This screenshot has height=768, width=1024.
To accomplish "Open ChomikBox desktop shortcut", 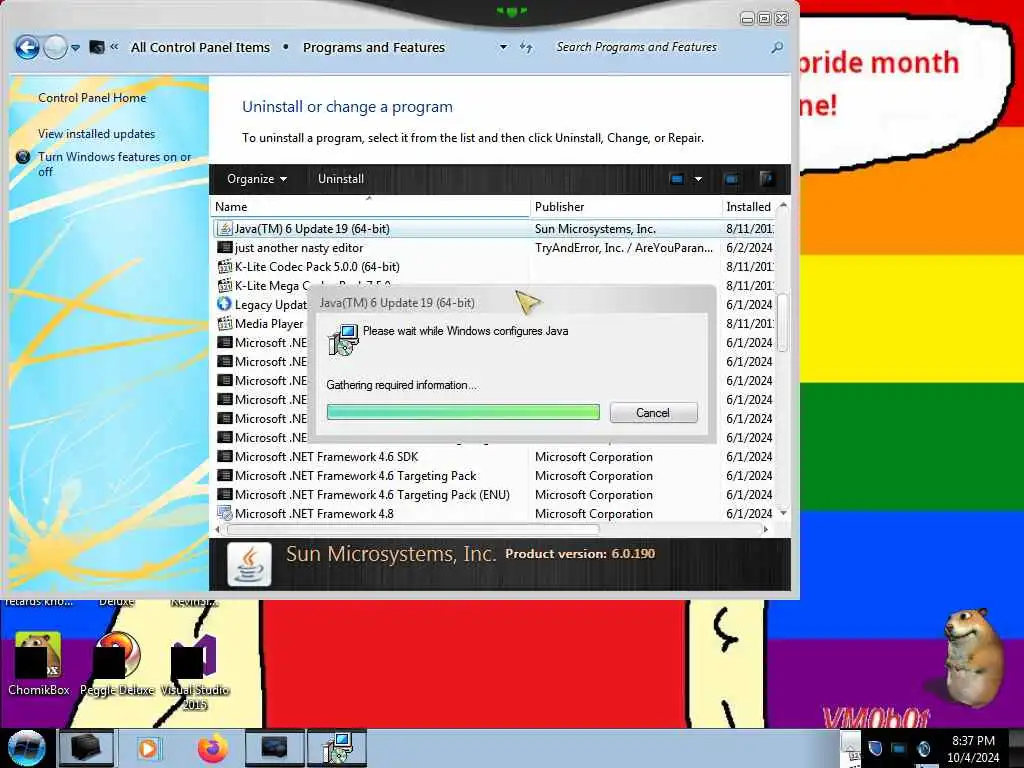I will (39, 664).
